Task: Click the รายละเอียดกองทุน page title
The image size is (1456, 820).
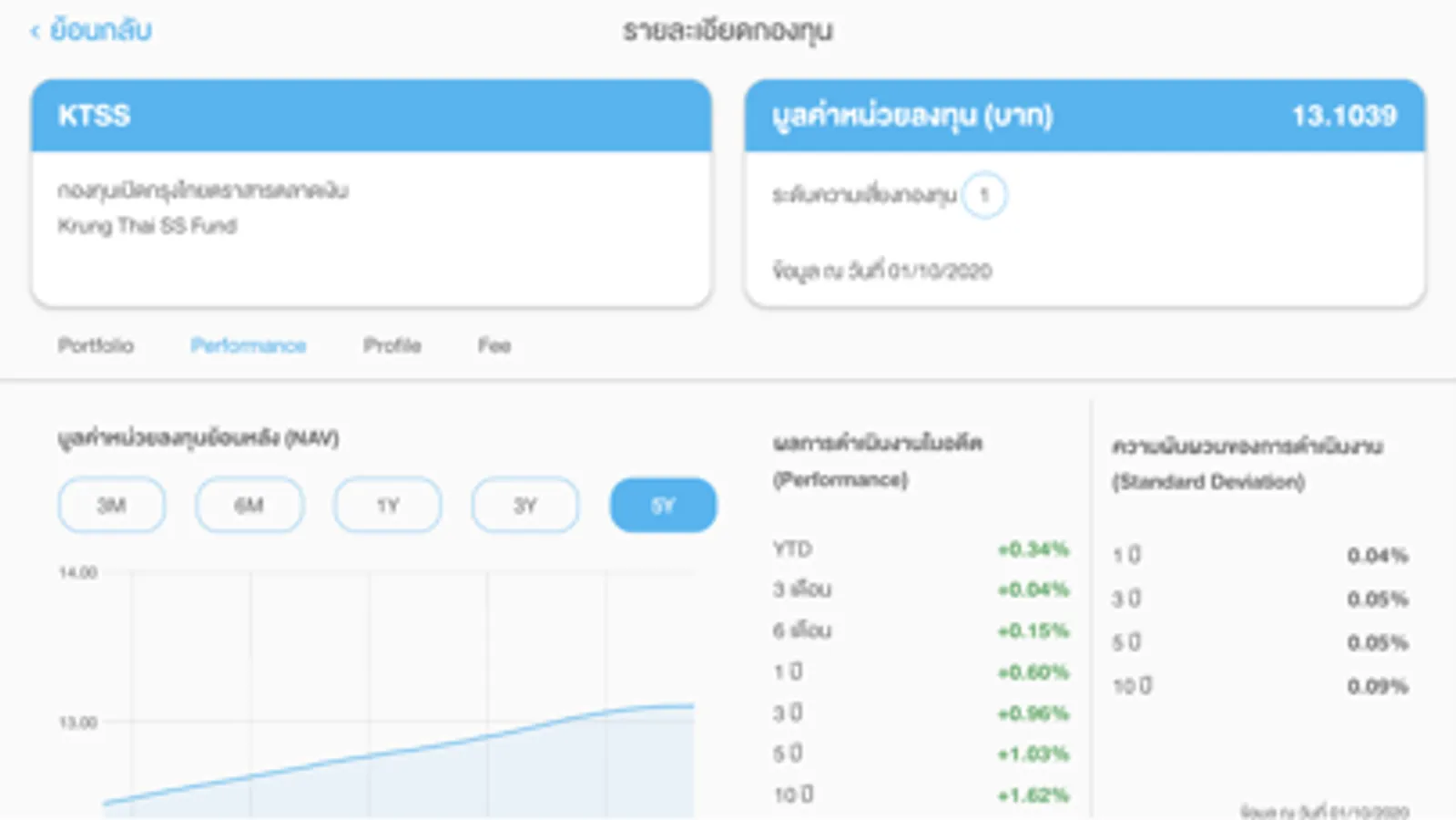Action: [728, 31]
